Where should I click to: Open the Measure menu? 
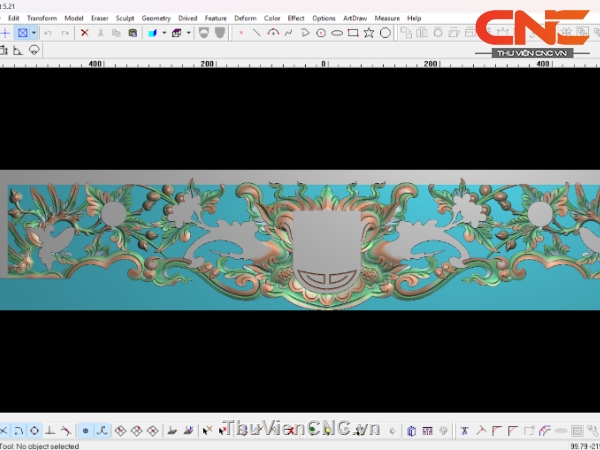coord(387,18)
